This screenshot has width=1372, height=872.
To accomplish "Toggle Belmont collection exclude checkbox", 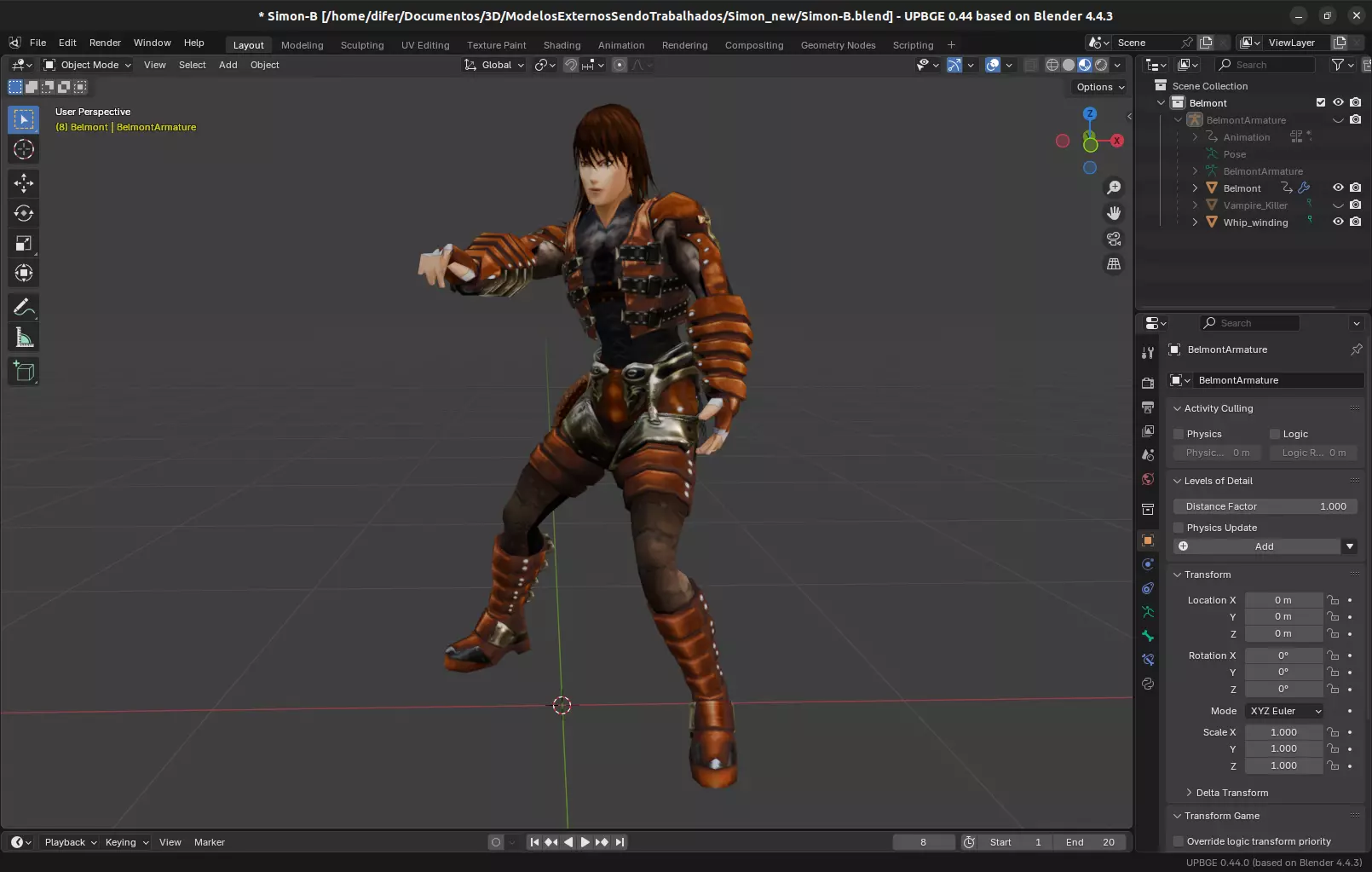I will tap(1321, 102).
